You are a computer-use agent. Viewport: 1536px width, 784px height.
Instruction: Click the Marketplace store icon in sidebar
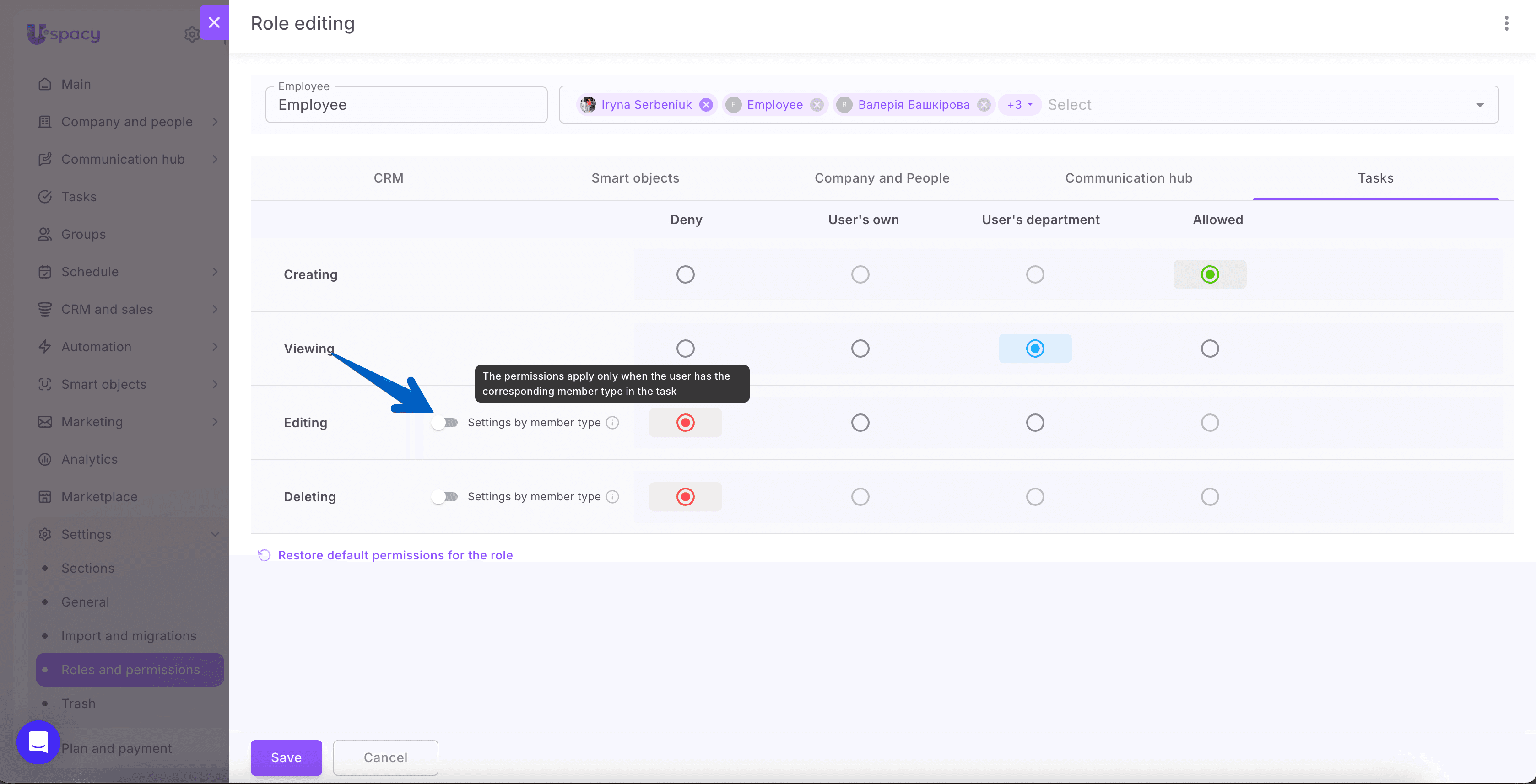(x=45, y=497)
